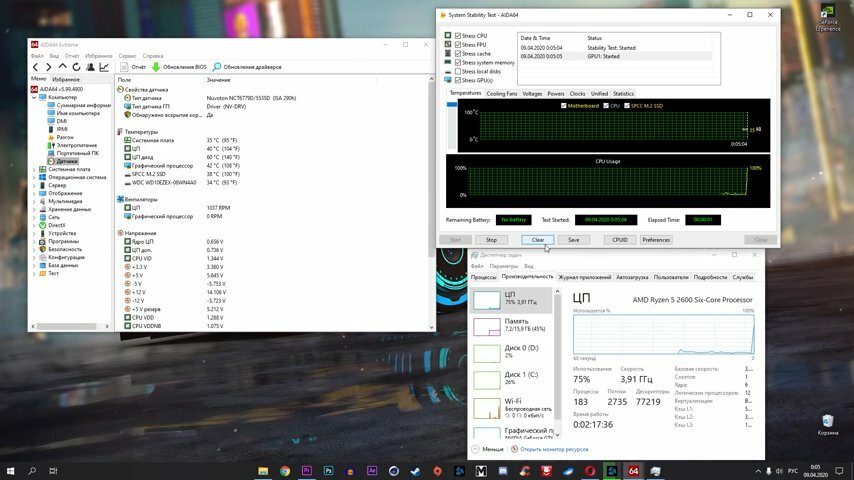Show hidden system tray icons
This screenshot has height=480, width=854.
758,471
